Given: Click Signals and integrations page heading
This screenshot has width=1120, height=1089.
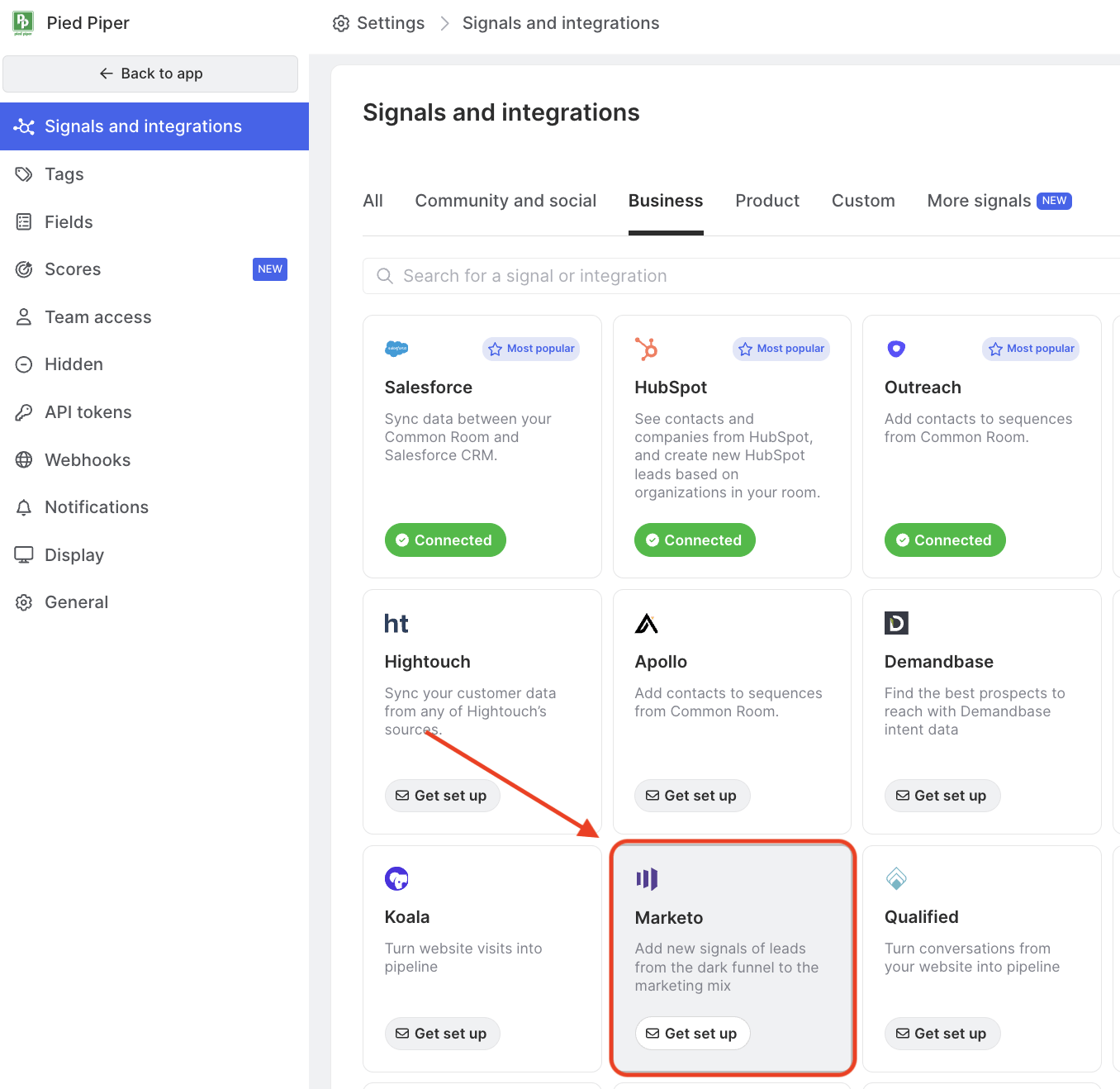Looking at the screenshot, I should (x=501, y=112).
